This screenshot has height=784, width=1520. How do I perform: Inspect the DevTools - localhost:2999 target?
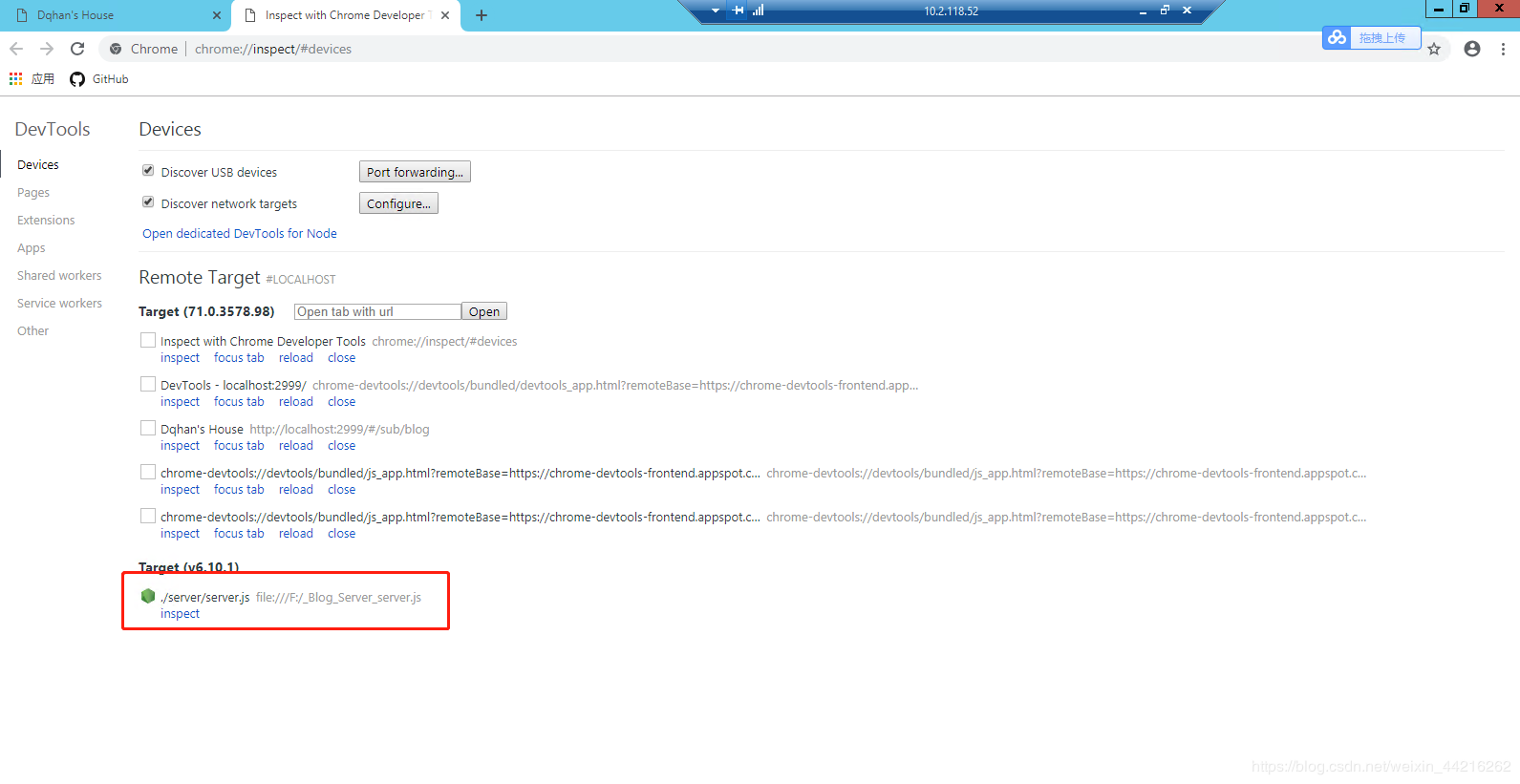point(181,402)
